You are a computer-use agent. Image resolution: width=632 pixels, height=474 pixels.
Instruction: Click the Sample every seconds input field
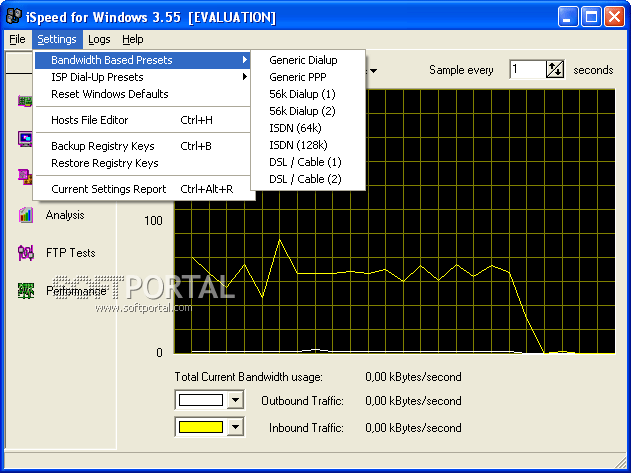click(x=528, y=70)
